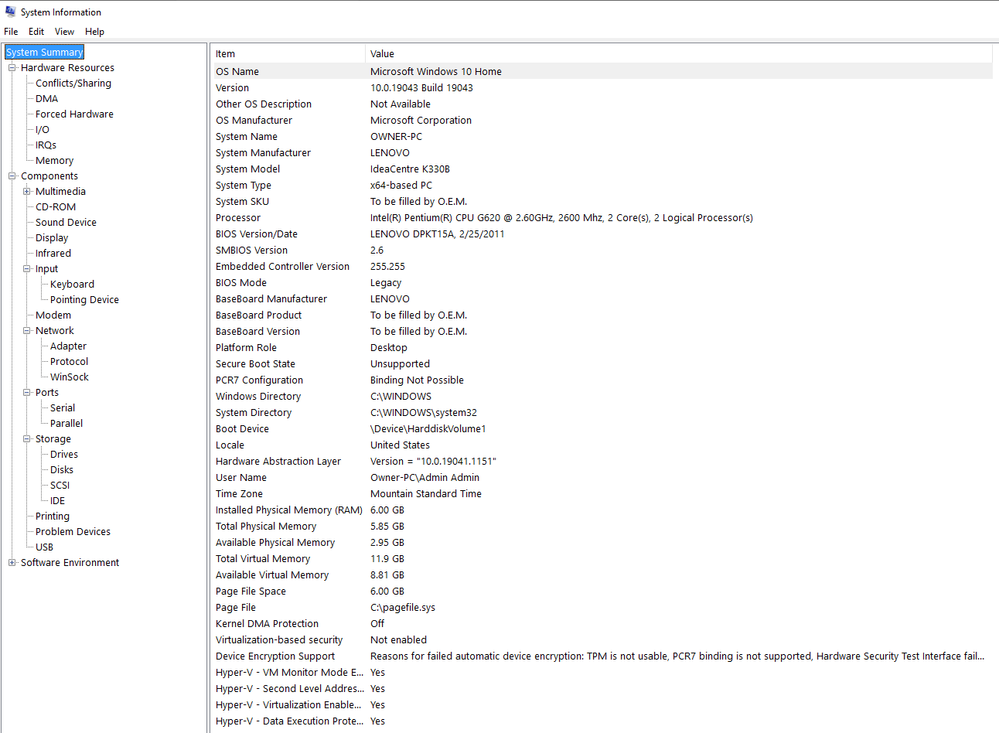
Task: Click the Processor row
Action: click(601, 218)
